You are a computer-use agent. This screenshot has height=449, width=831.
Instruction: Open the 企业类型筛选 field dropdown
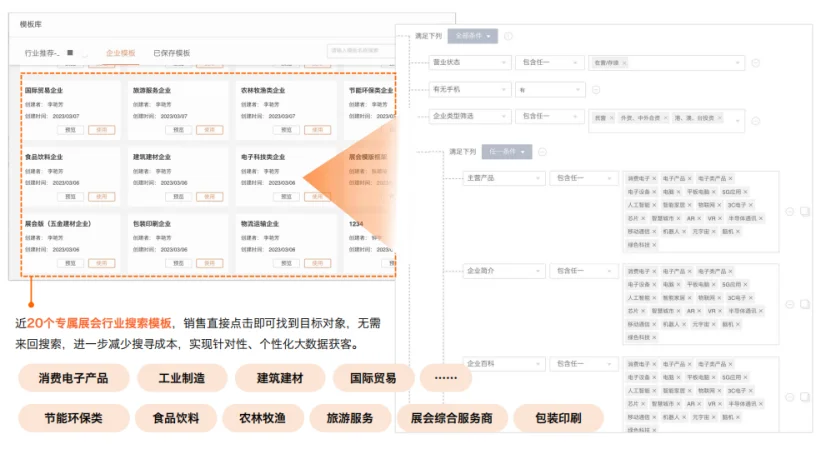[x=470, y=116]
